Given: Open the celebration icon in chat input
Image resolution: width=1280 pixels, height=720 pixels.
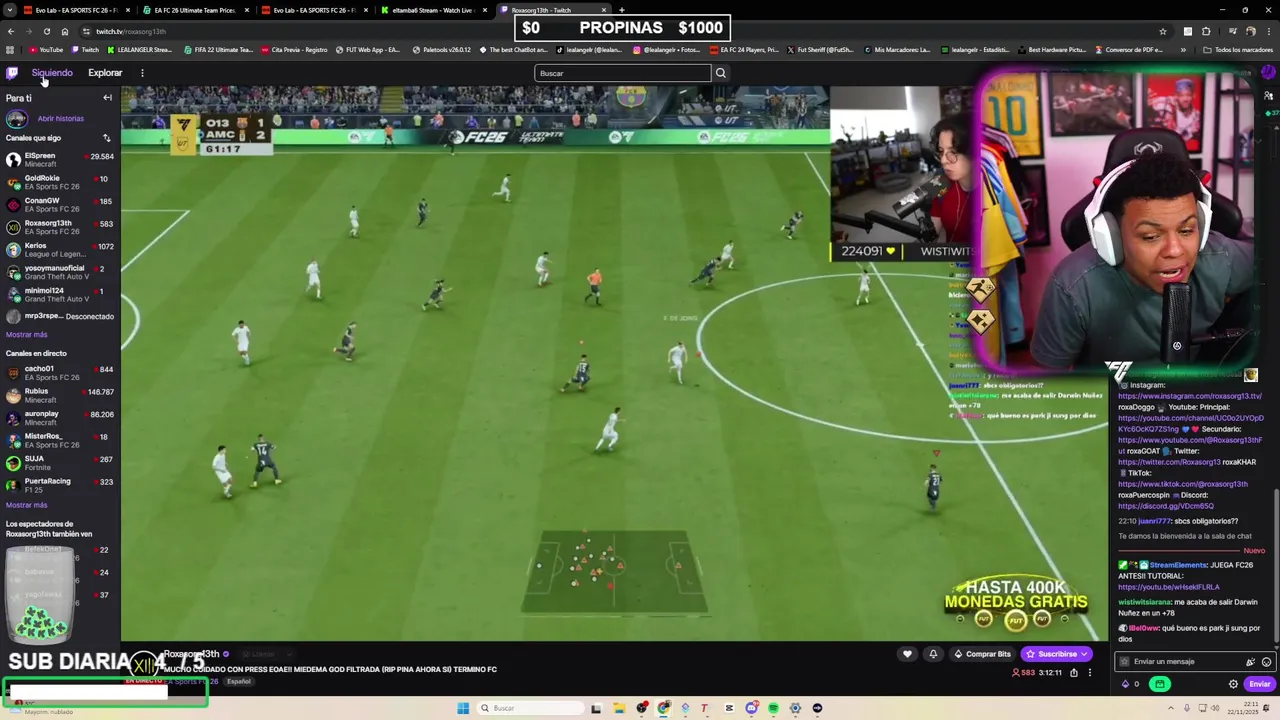Looking at the screenshot, I should pyautogui.click(x=1250, y=662).
